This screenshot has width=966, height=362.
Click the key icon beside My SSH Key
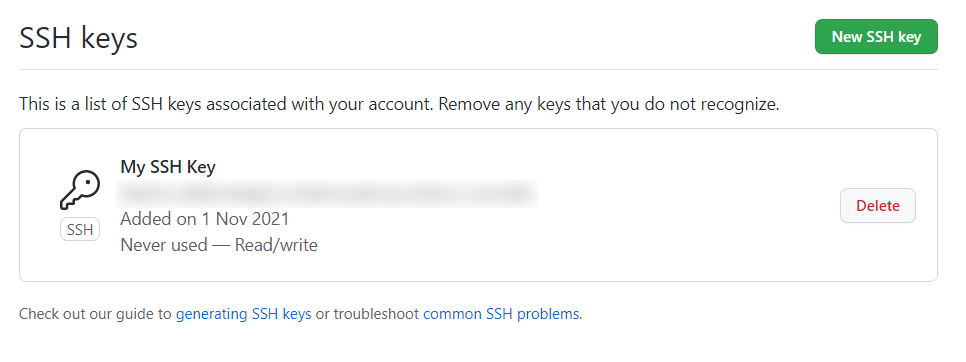point(79,190)
